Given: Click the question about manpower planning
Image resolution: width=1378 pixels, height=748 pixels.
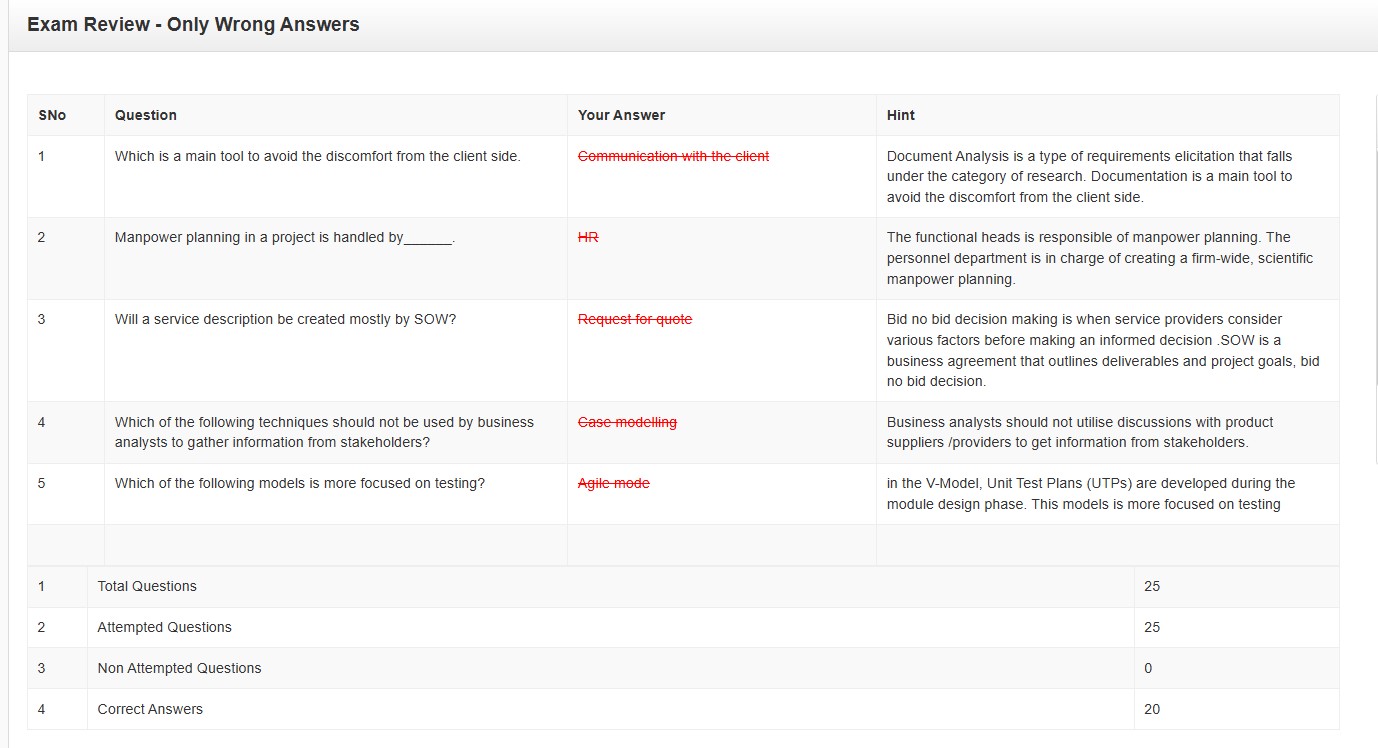Looking at the screenshot, I should pyautogui.click(x=285, y=237).
